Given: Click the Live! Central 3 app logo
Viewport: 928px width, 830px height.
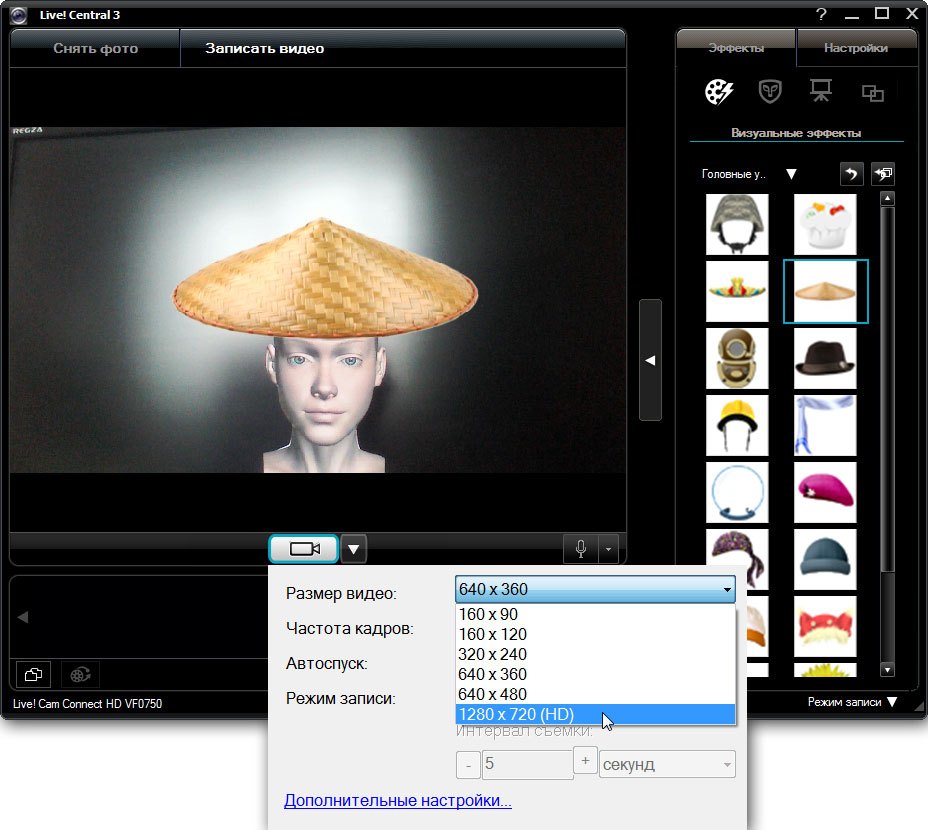Looking at the screenshot, I should (18, 15).
